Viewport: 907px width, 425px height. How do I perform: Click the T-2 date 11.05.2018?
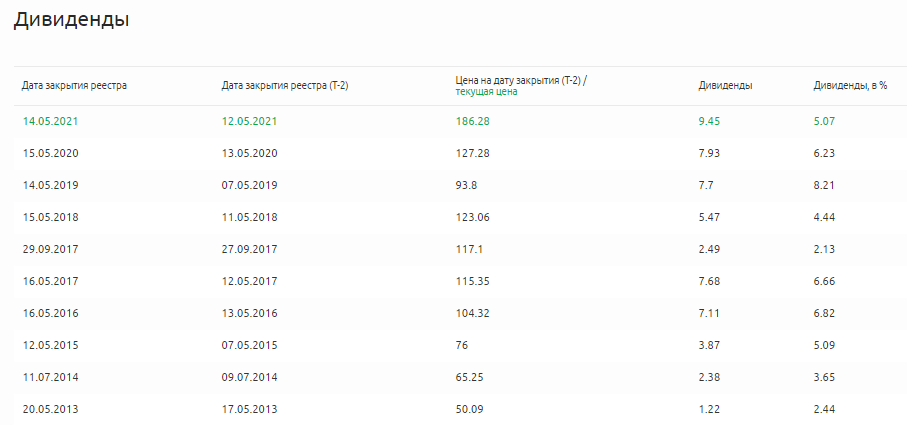(249, 217)
